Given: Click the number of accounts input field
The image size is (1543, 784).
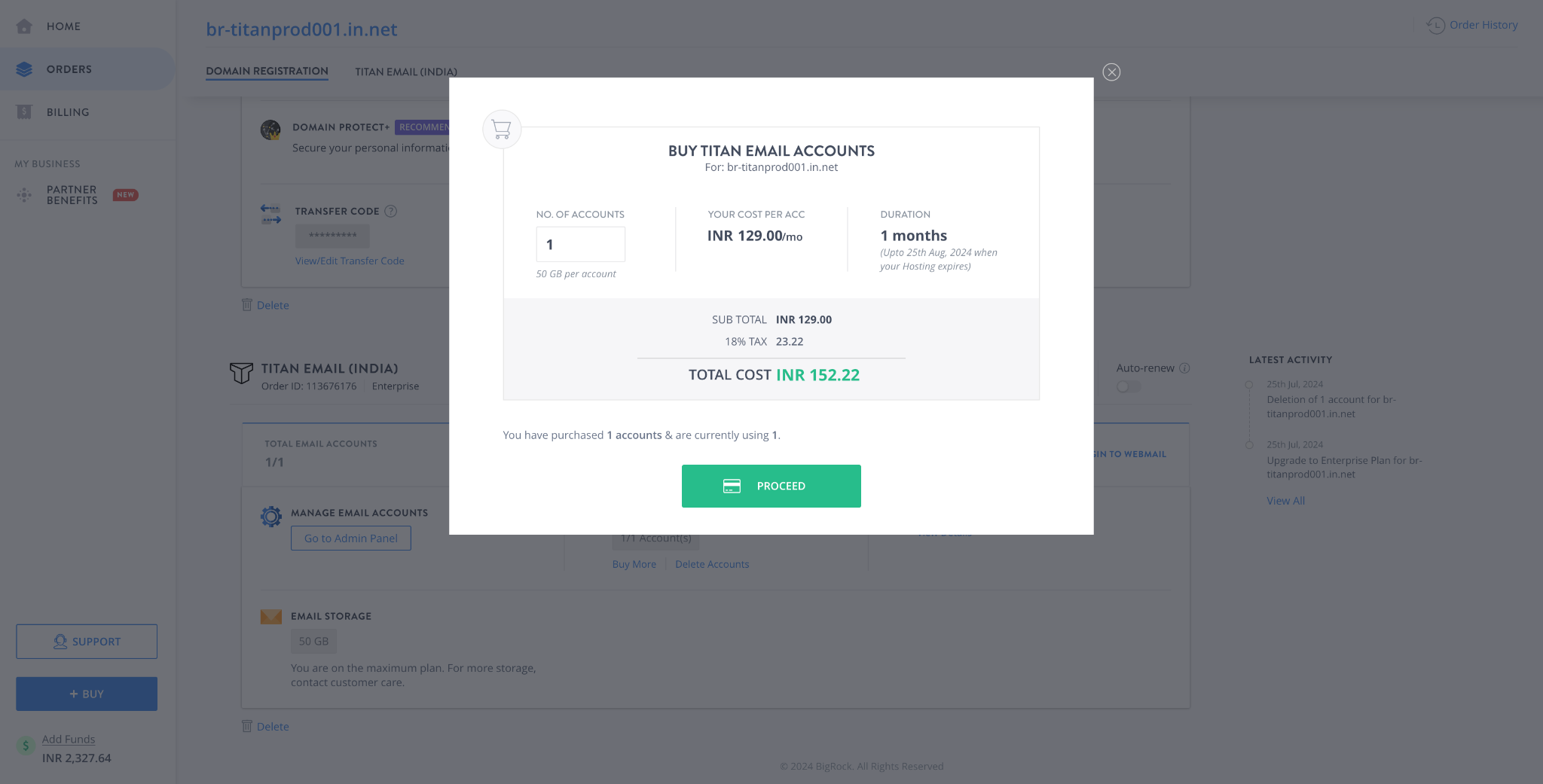Looking at the screenshot, I should pos(580,243).
